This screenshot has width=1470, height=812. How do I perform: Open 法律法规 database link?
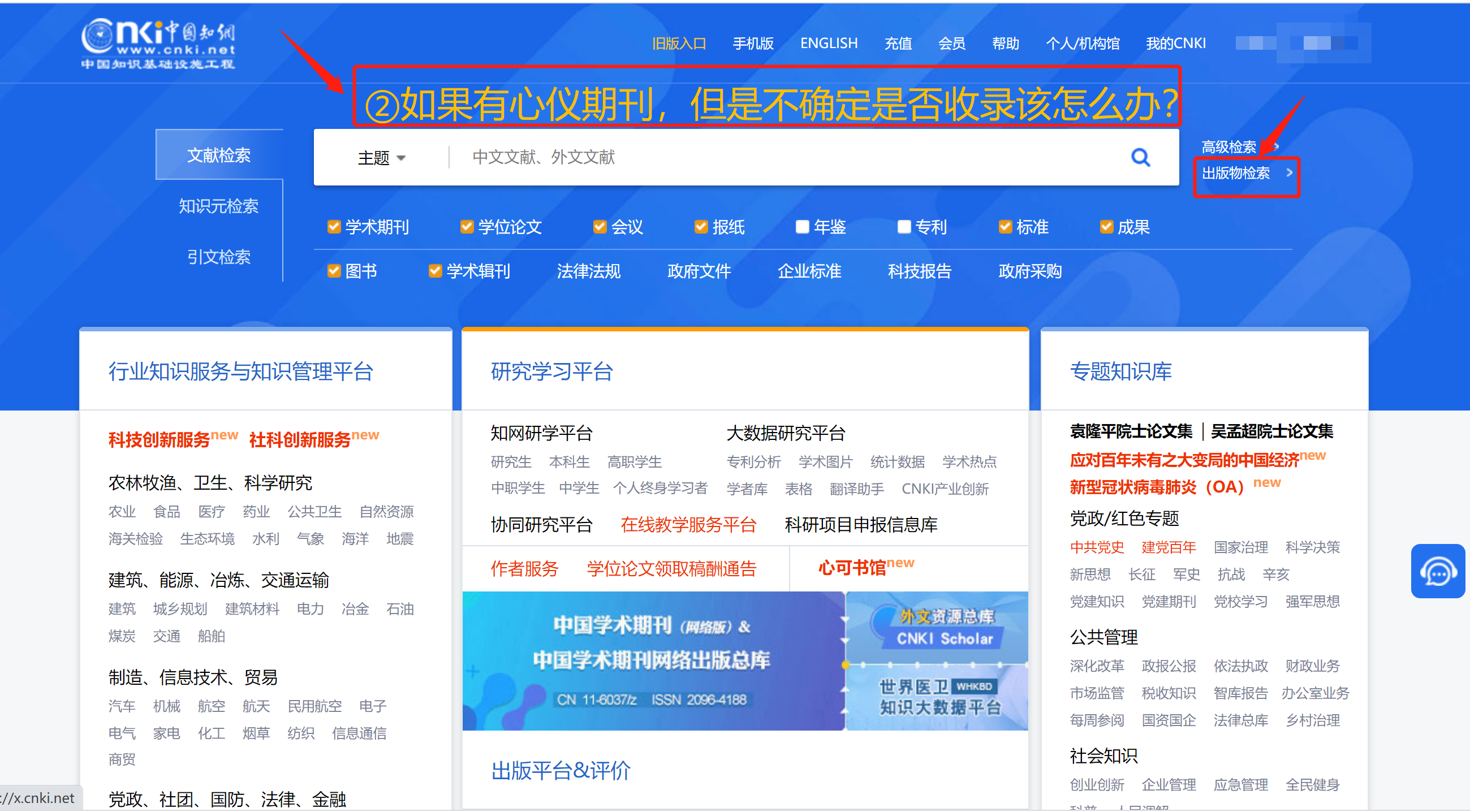[588, 271]
